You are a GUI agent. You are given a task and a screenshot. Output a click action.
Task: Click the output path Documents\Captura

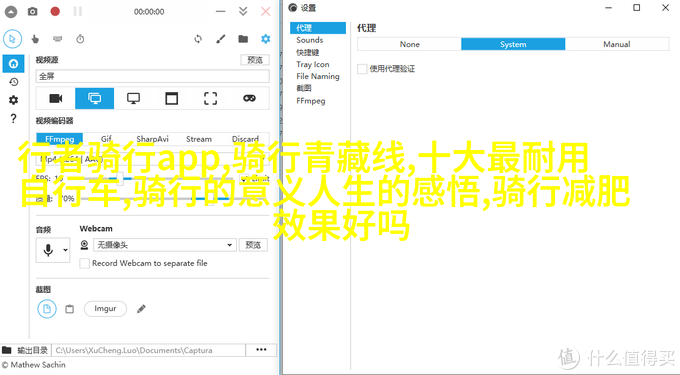pyautogui.click(x=149, y=350)
